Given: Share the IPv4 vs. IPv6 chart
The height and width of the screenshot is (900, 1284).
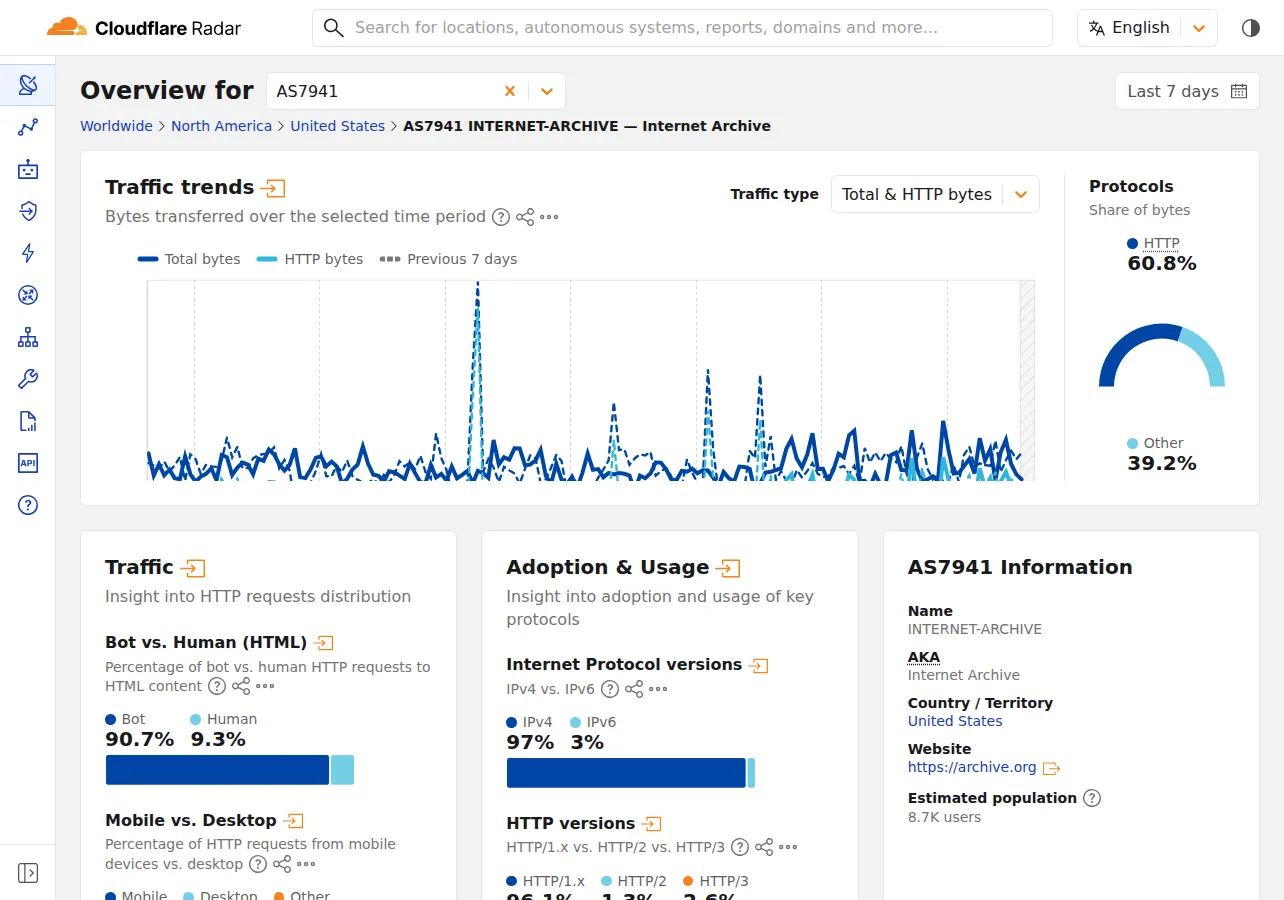Looking at the screenshot, I should [x=634, y=689].
